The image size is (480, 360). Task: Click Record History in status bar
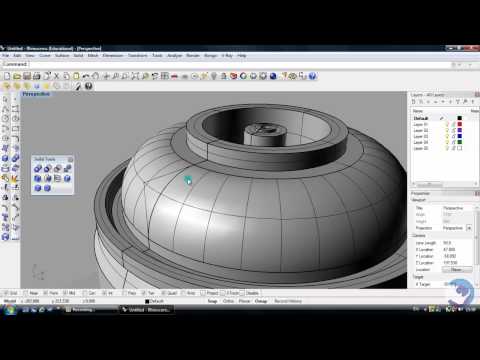pyautogui.click(x=288, y=301)
